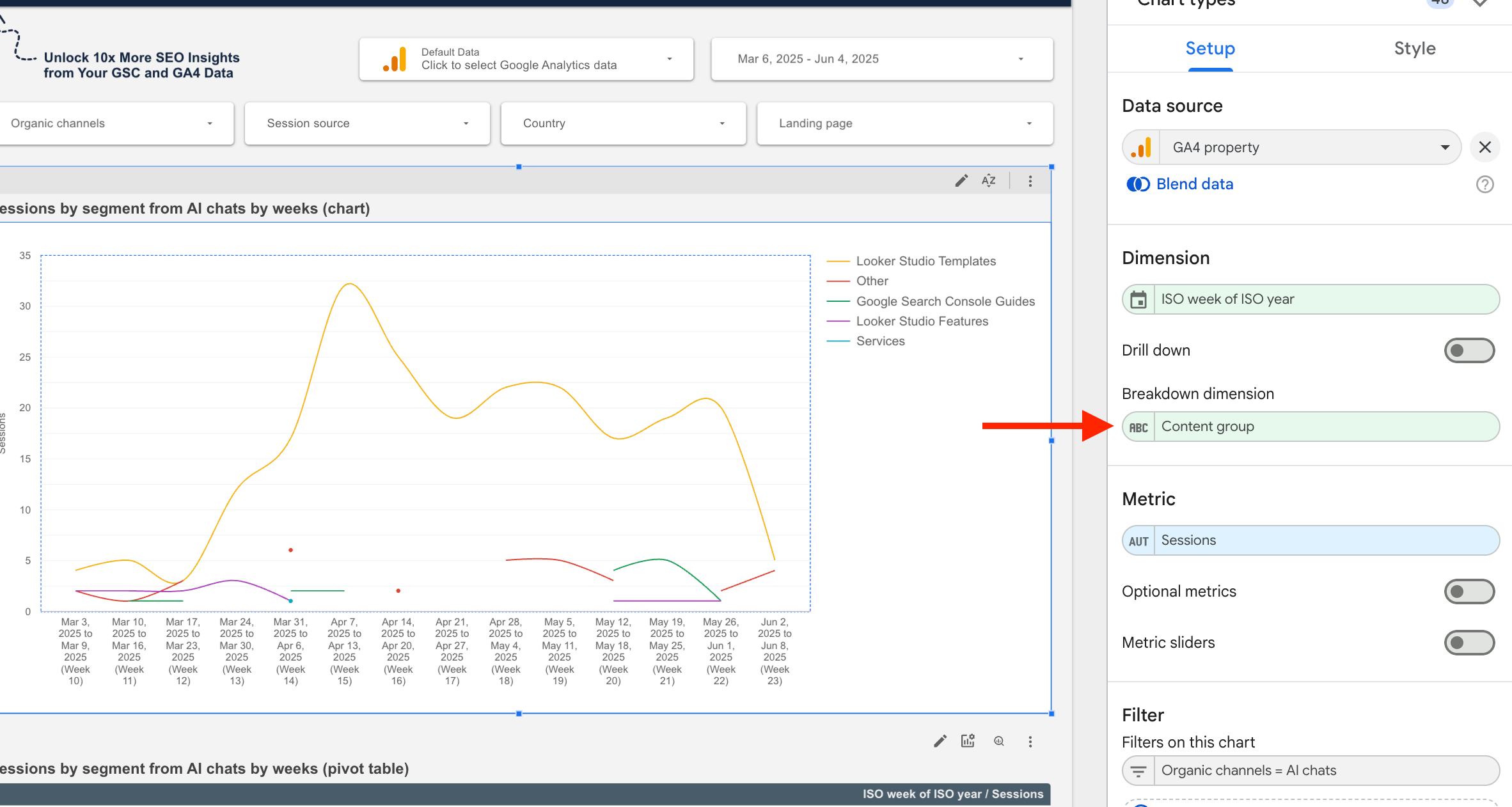Click the pivot table zoom insights icon

click(x=999, y=741)
